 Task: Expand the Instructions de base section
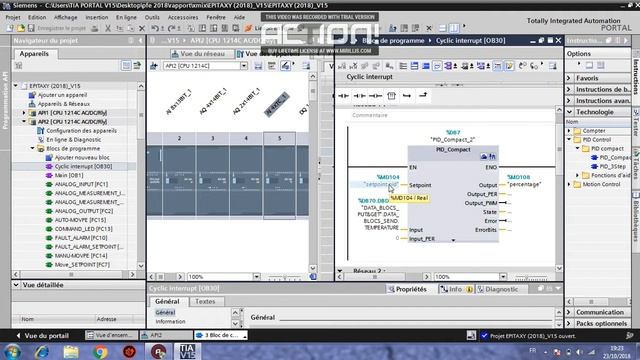tap(570, 89)
